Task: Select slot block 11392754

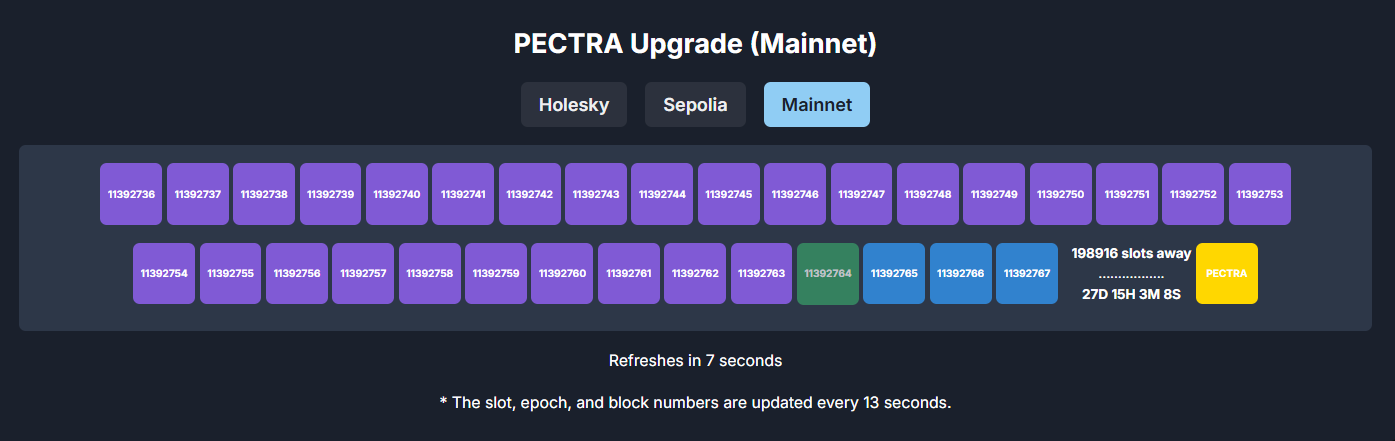Action: click(x=164, y=273)
